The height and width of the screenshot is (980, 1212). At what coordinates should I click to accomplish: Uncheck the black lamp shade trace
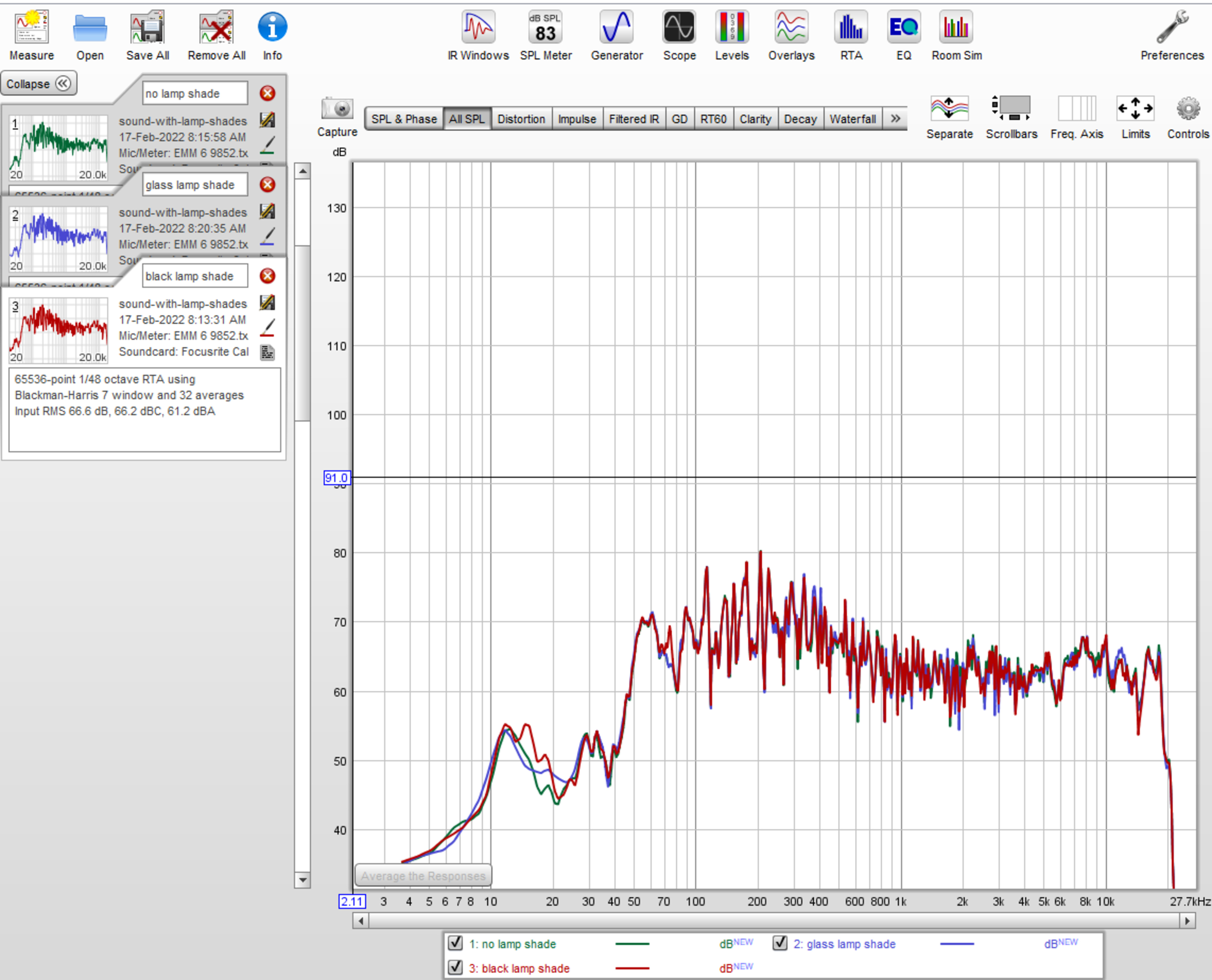click(x=455, y=967)
